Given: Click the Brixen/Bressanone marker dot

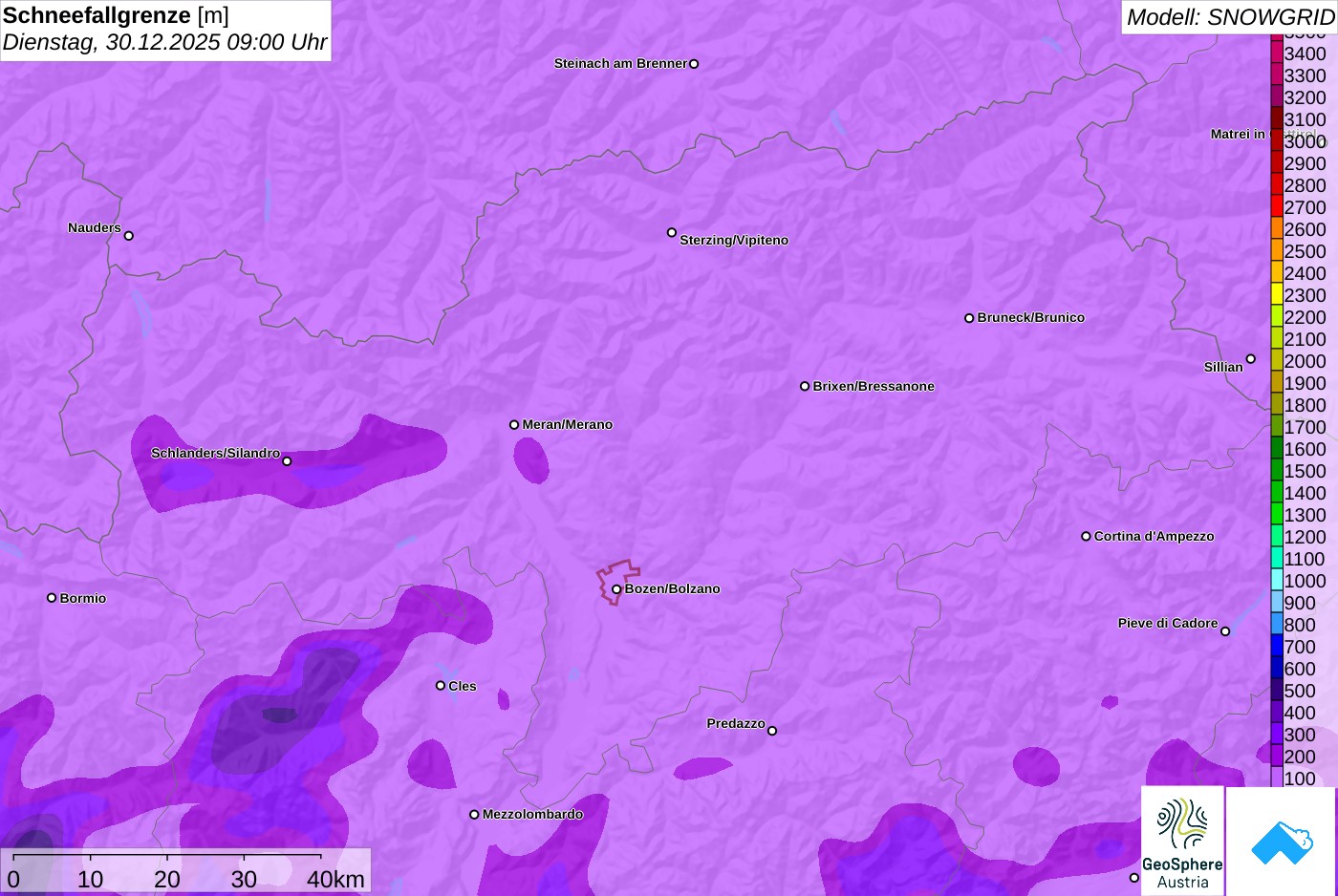Looking at the screenshot, I should pos(805,386).
